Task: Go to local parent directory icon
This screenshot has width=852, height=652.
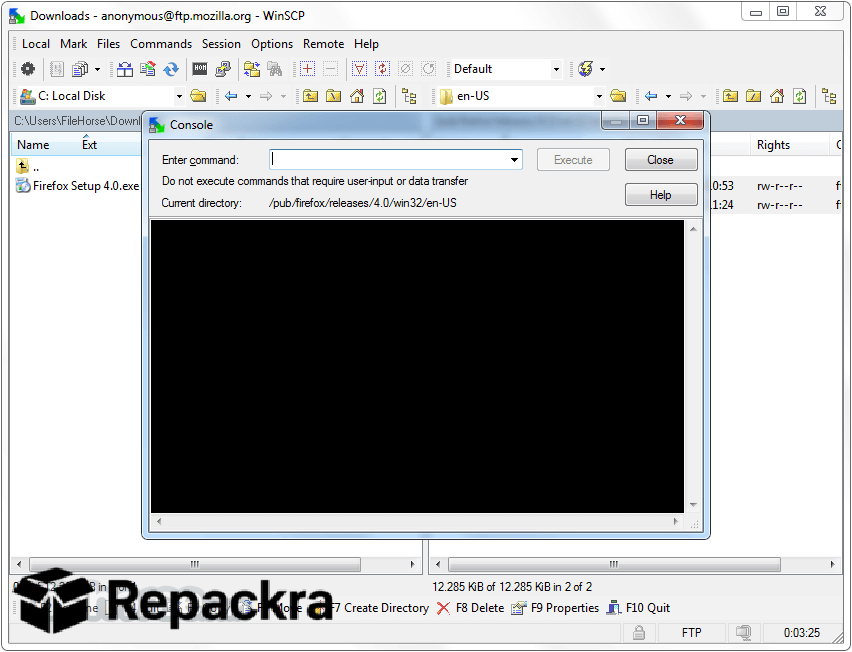Action: pos(310,96)
